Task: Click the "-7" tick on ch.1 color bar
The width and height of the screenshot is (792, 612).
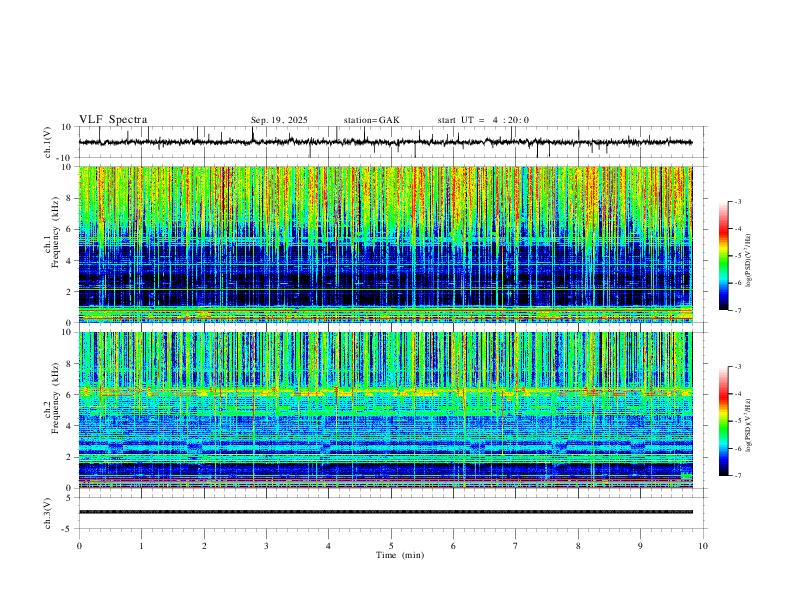Action: click(x=738, y=311)
